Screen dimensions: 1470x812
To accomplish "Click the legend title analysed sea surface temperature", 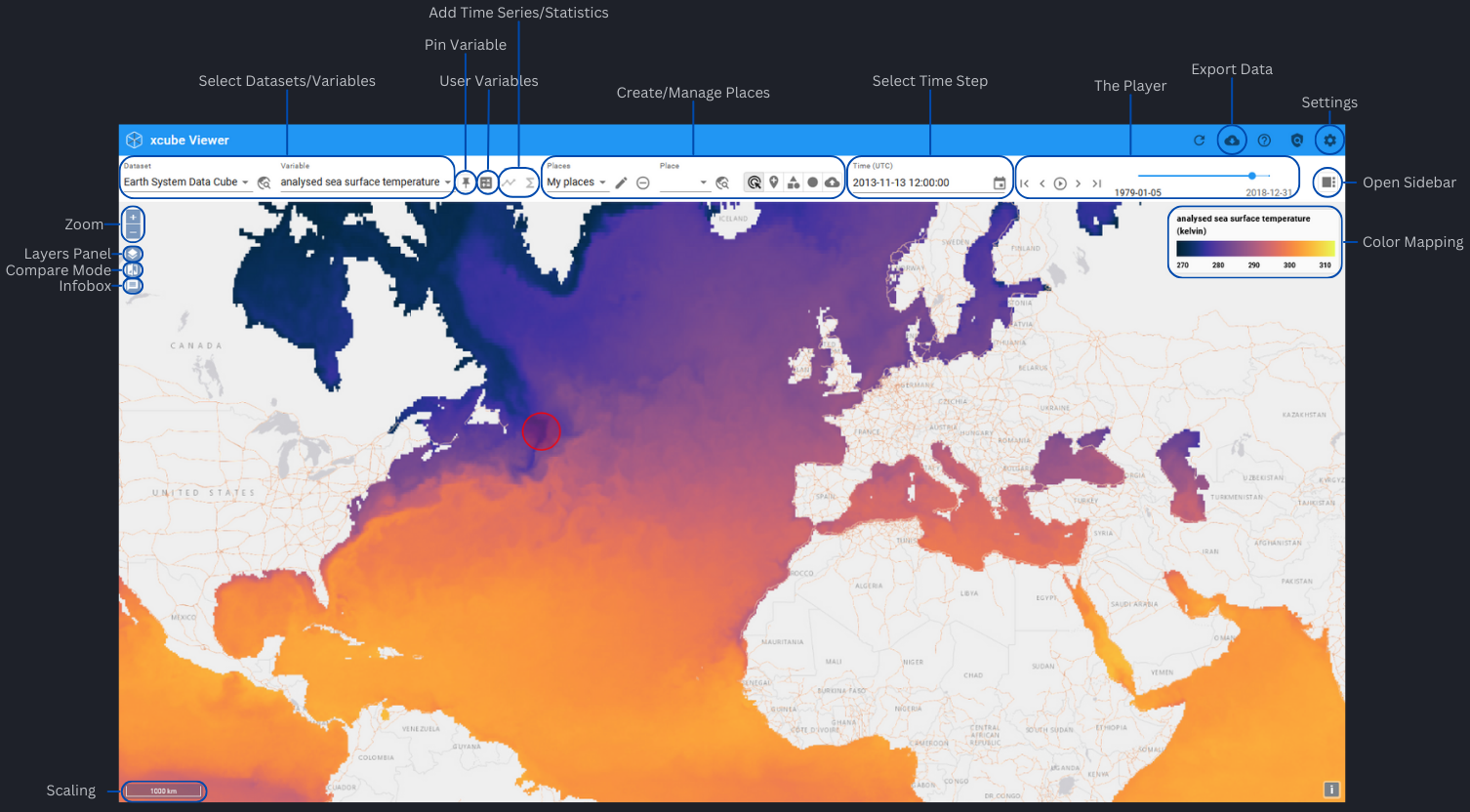I will tap(1244, 219).
